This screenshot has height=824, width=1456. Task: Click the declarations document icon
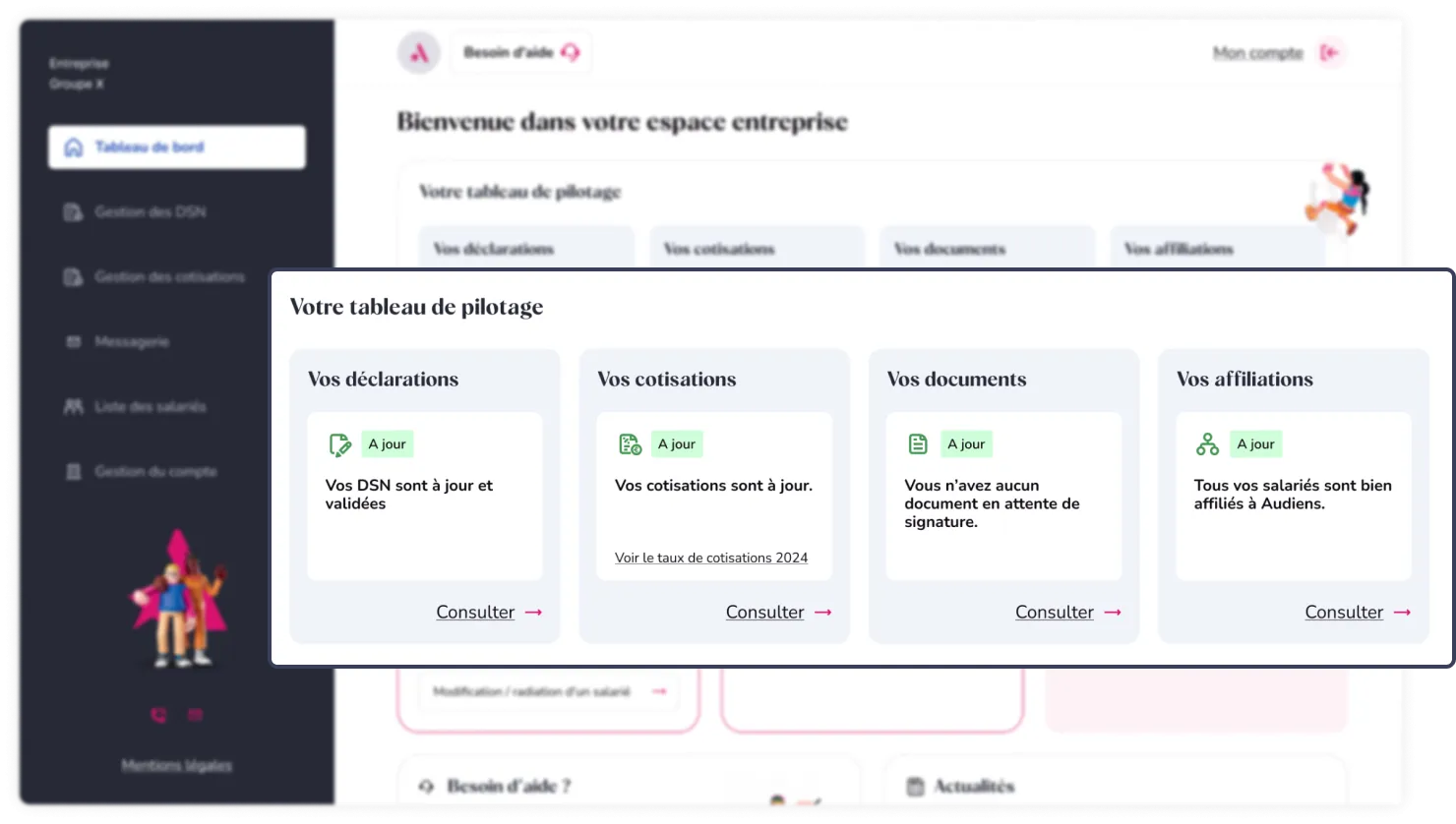(x=339, y=444)
